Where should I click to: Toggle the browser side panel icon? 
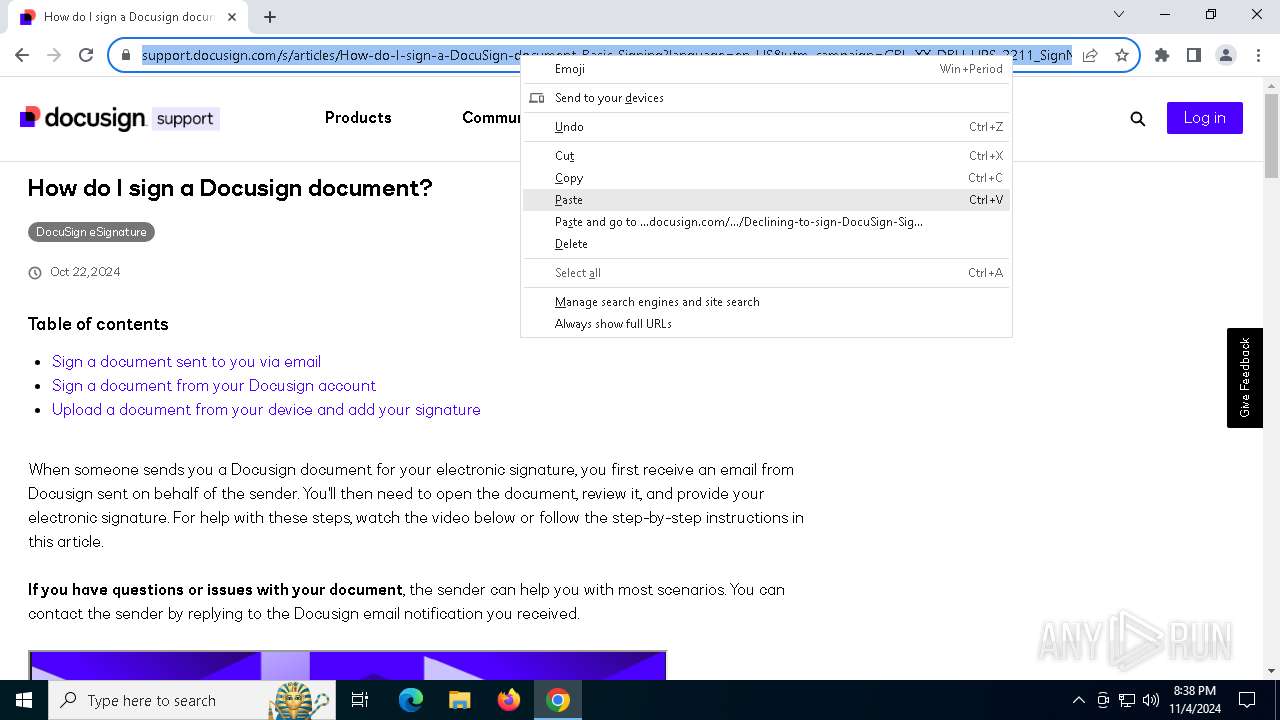tap(1193, 55)
